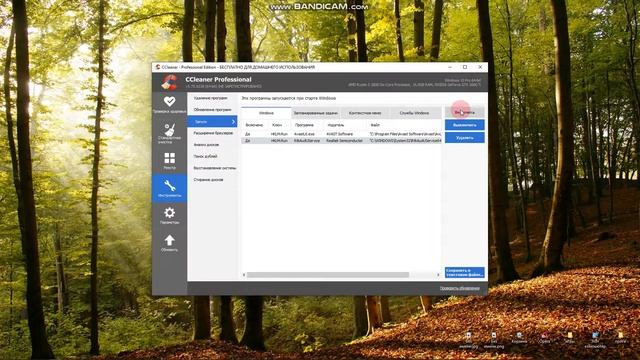
Task: Click the left arrow of the horizontal scrollbar
Action: [x=244, y=275]
